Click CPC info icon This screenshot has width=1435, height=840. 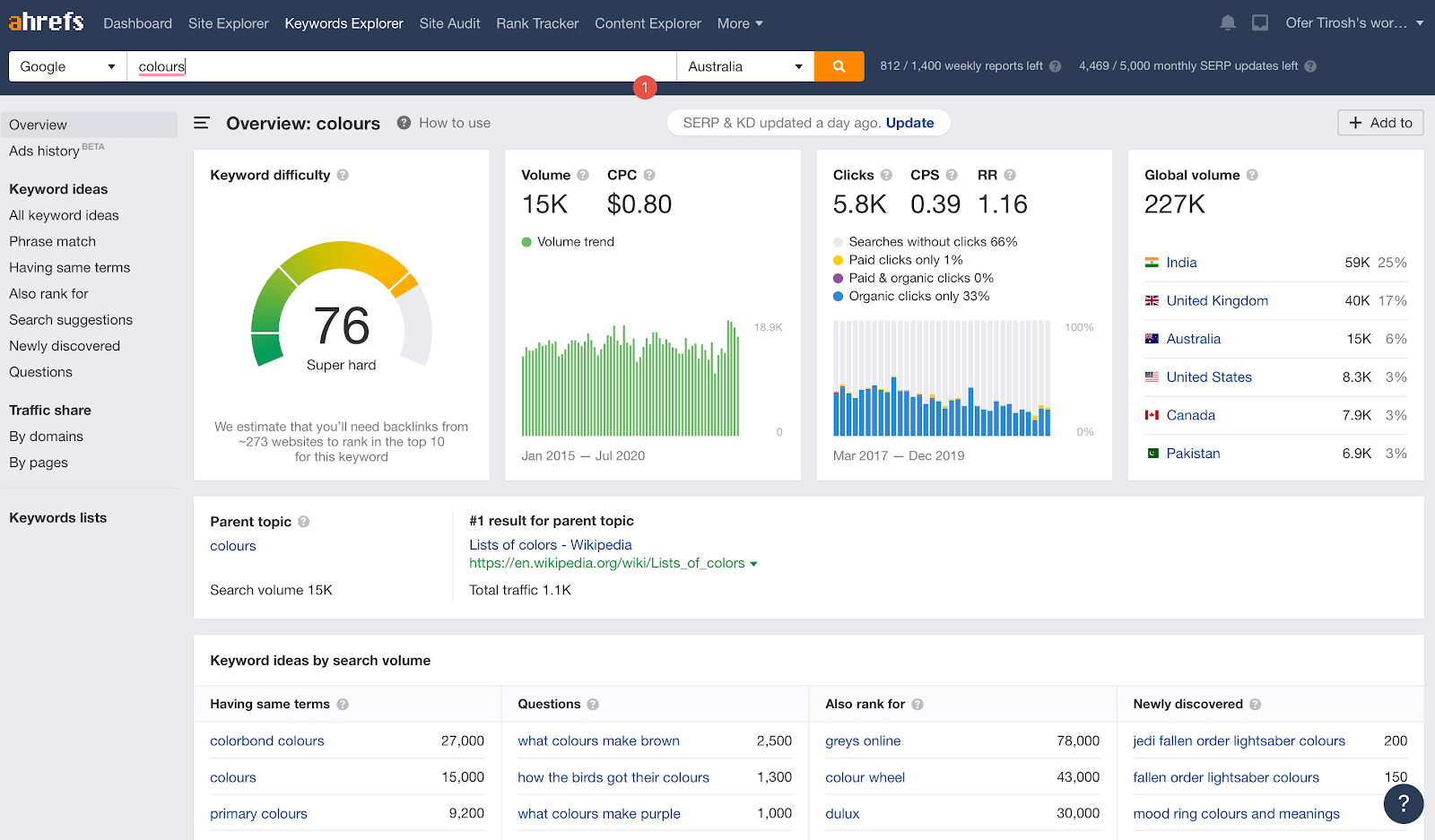(649, 175)
